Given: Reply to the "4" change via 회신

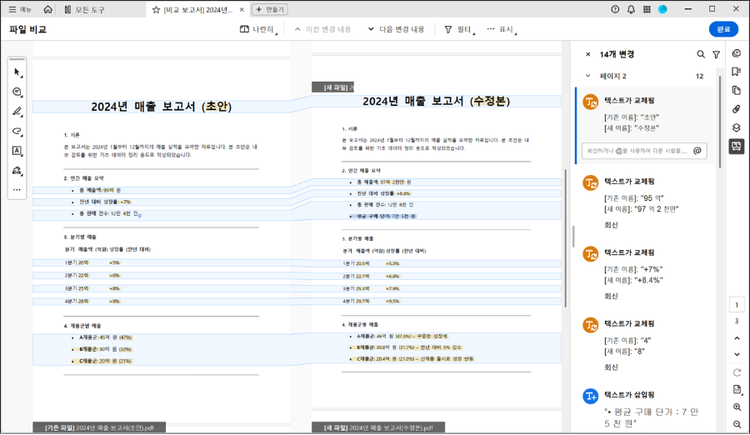Looking at the screenshot, I should coord(611,368).
